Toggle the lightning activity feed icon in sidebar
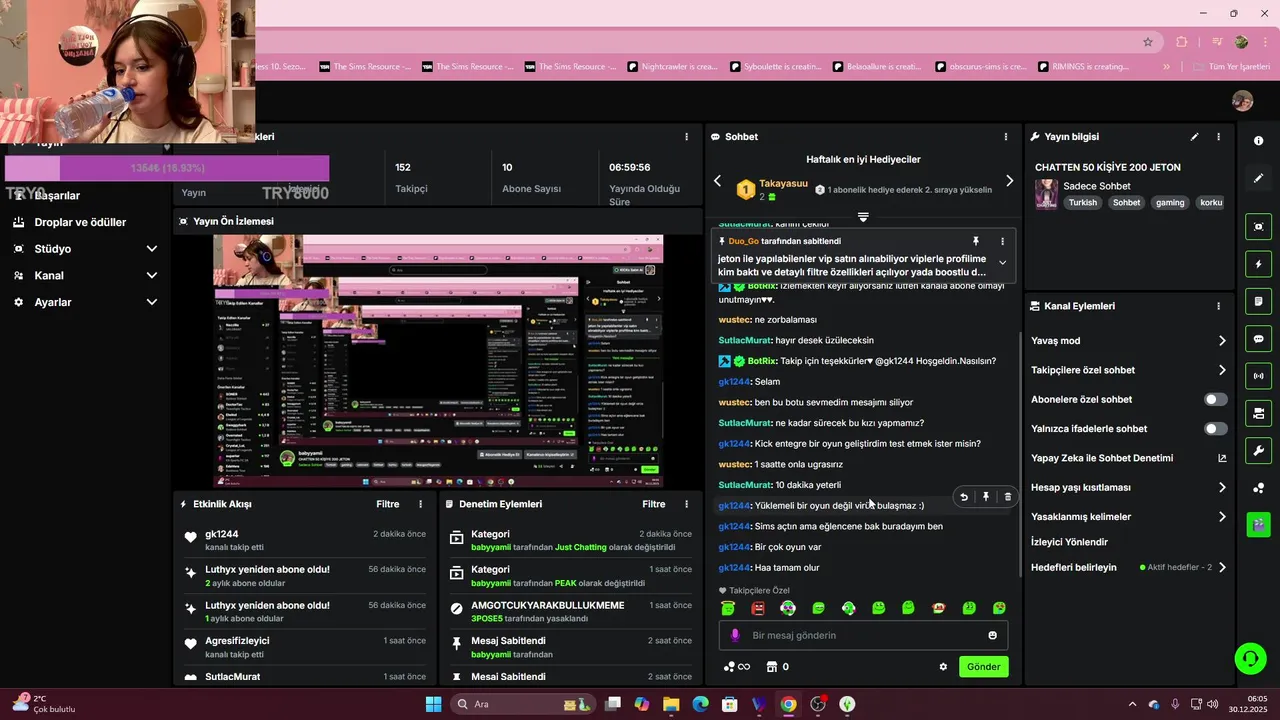 pos(1258,264)
